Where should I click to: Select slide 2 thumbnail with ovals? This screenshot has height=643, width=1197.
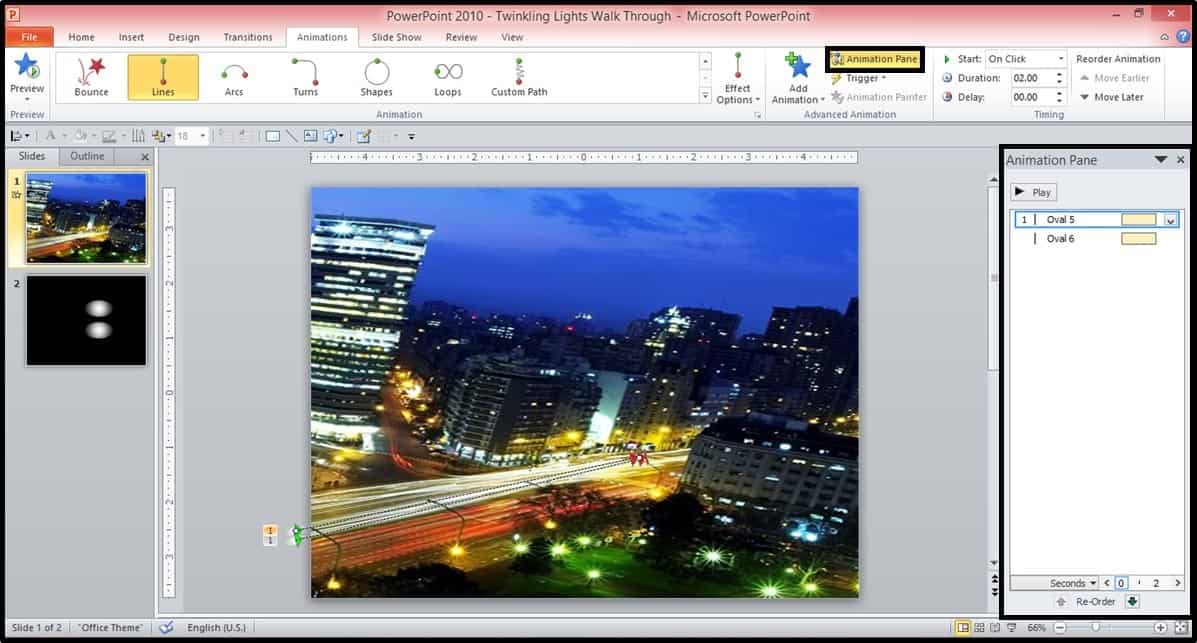pyautogui.click(x=86, y=321)
